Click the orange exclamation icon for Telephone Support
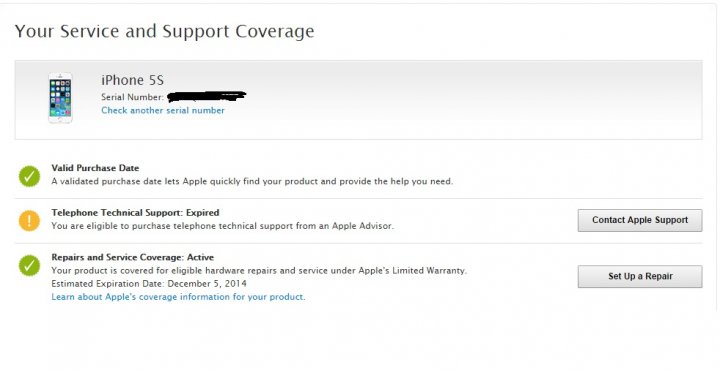 29,221
